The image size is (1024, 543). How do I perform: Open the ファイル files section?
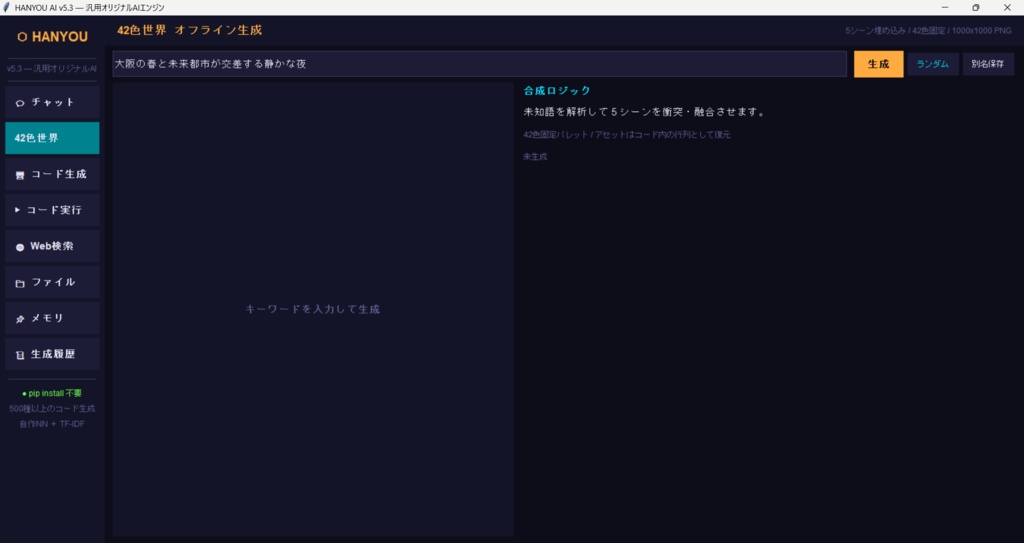[x=52, y=282]
